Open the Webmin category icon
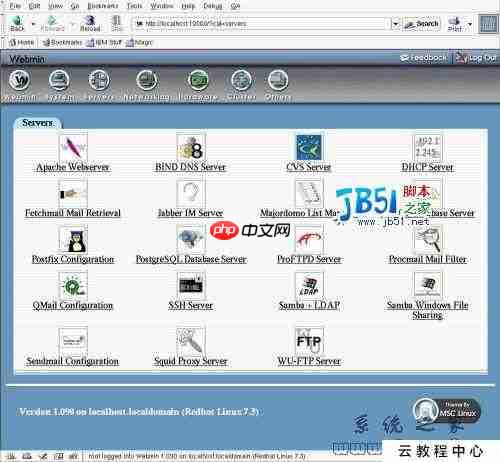 point(20,80)
